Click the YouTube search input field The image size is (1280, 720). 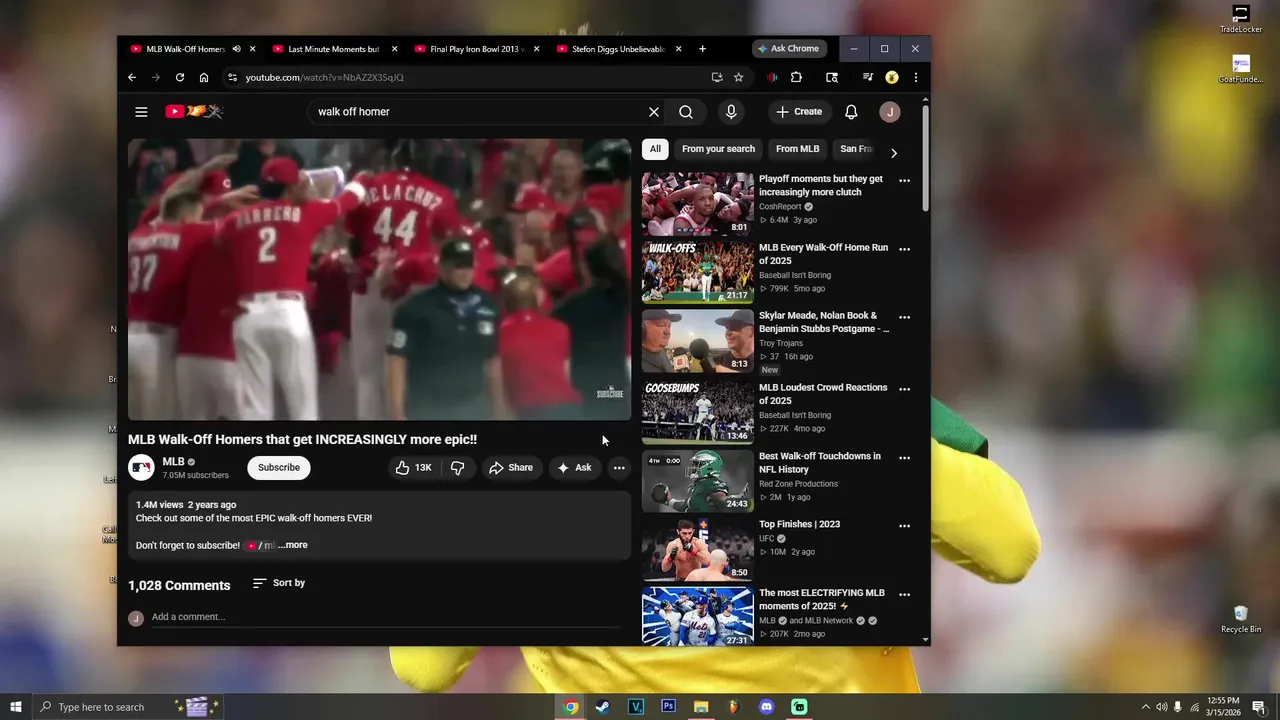[x=478, y=112]
